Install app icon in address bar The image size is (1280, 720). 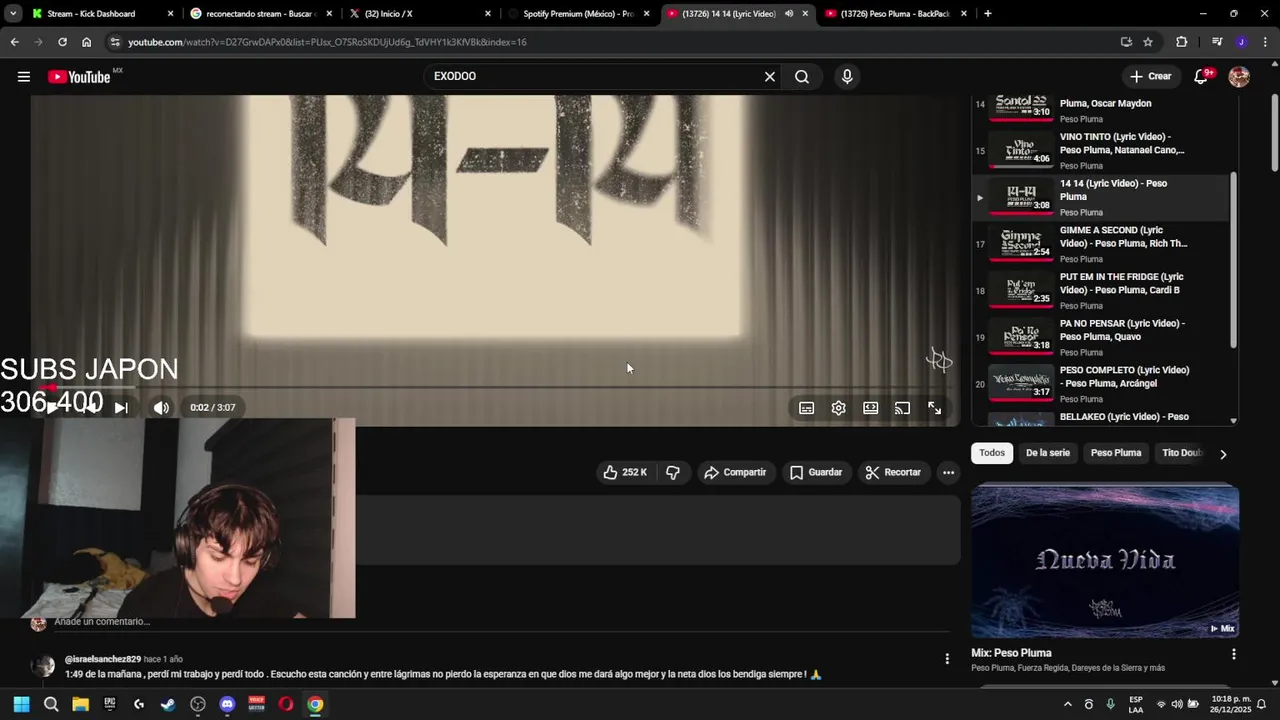click(x=1126, y=42)
